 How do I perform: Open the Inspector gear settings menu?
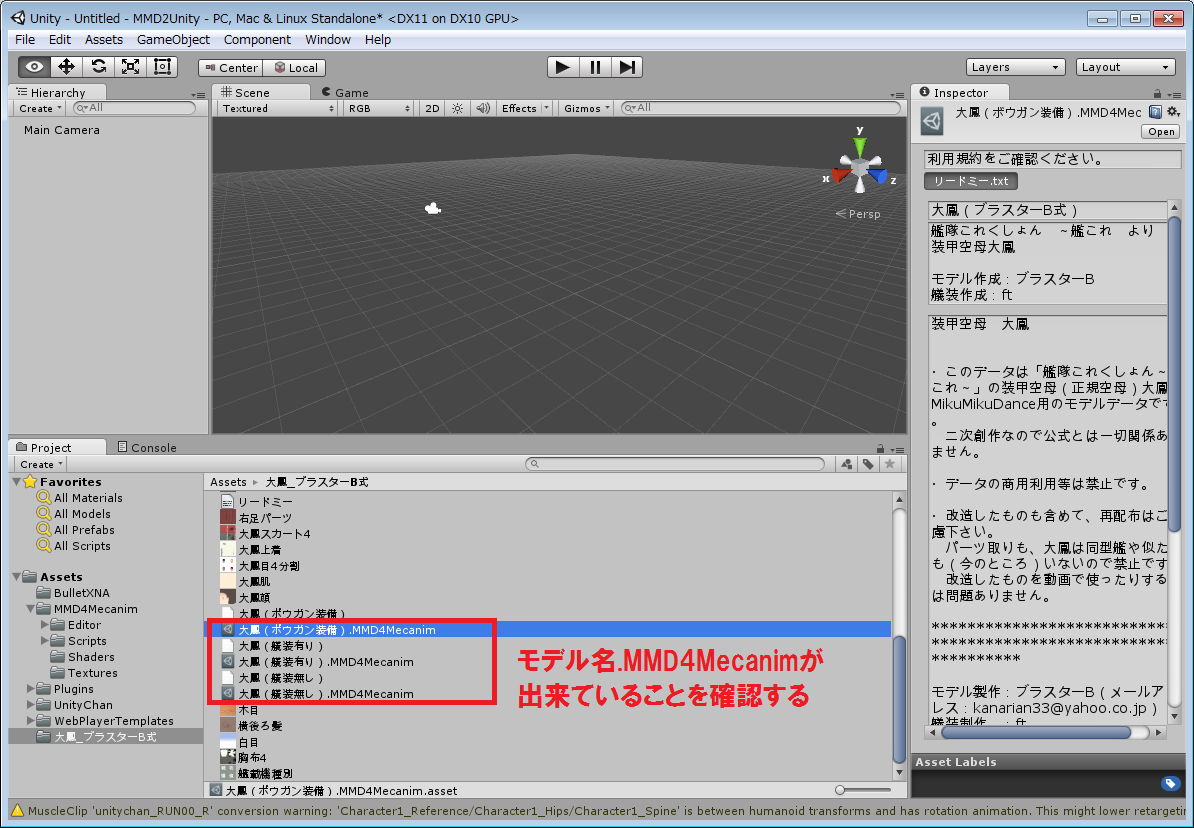pyautogui.click(x=1173, y=113)
